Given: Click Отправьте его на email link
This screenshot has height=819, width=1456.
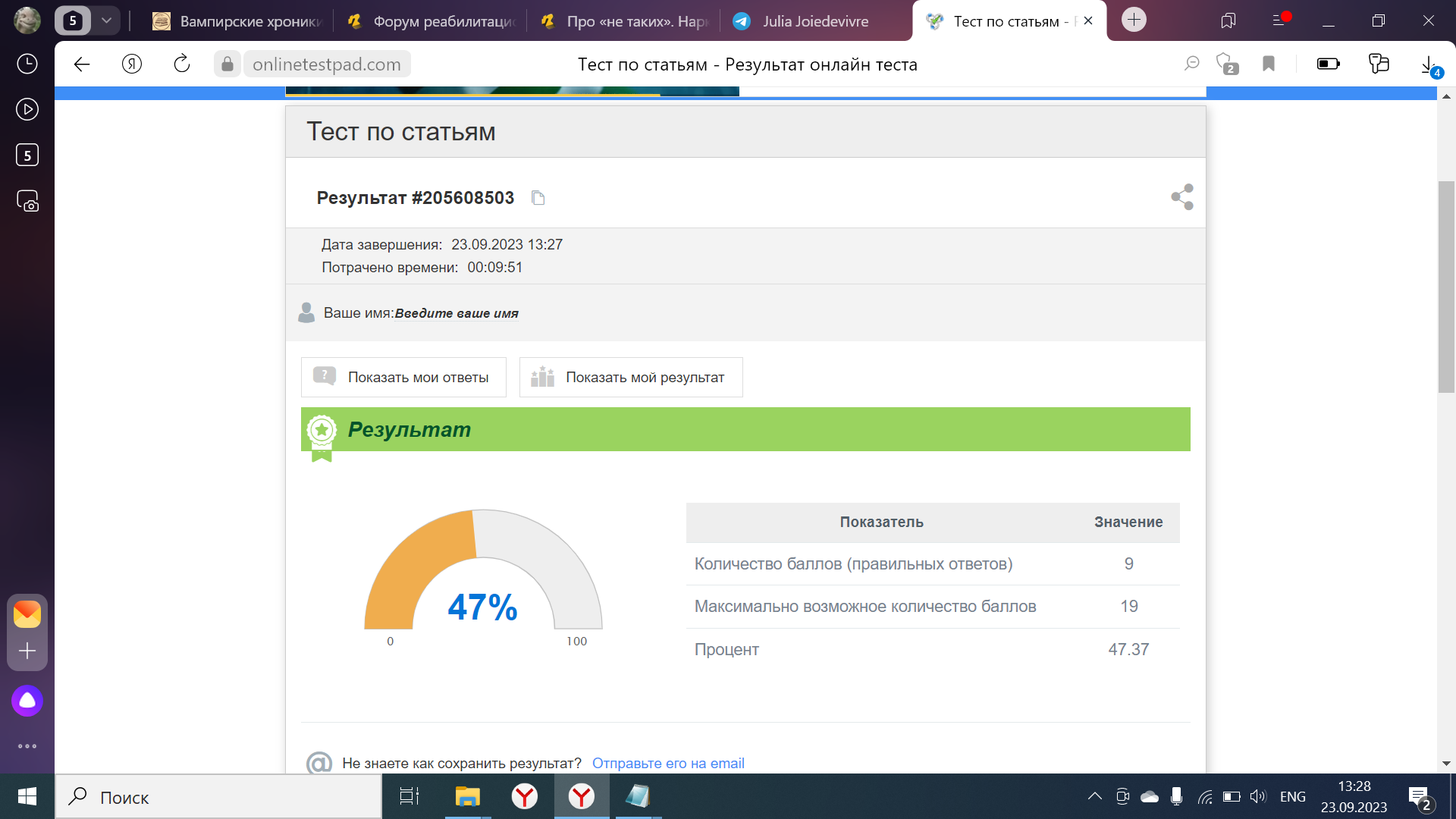Looking at the screenshot, I should pos(668,763).
